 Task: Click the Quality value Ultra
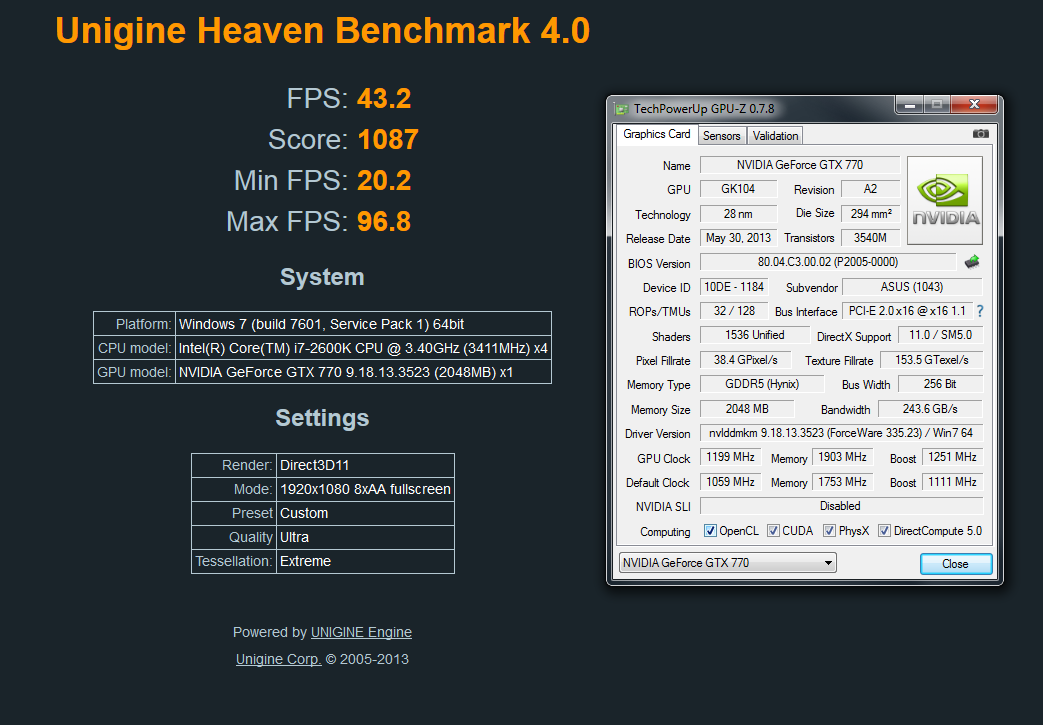(x=365, y=537)
